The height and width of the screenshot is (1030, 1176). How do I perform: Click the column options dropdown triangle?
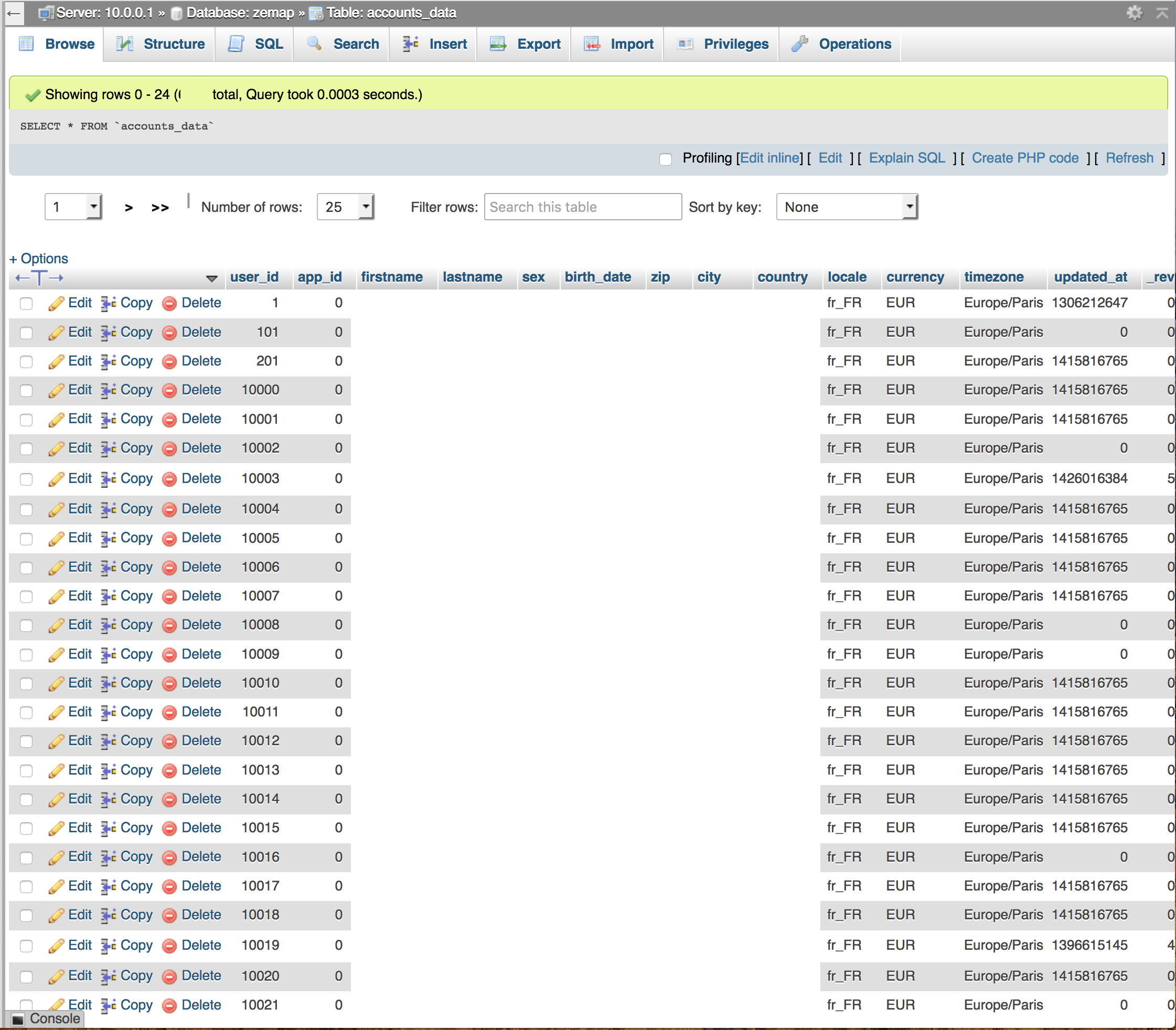211,279
